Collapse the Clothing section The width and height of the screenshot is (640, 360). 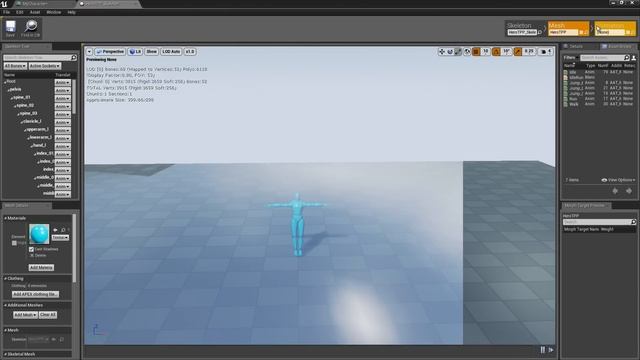click(6, 278)
